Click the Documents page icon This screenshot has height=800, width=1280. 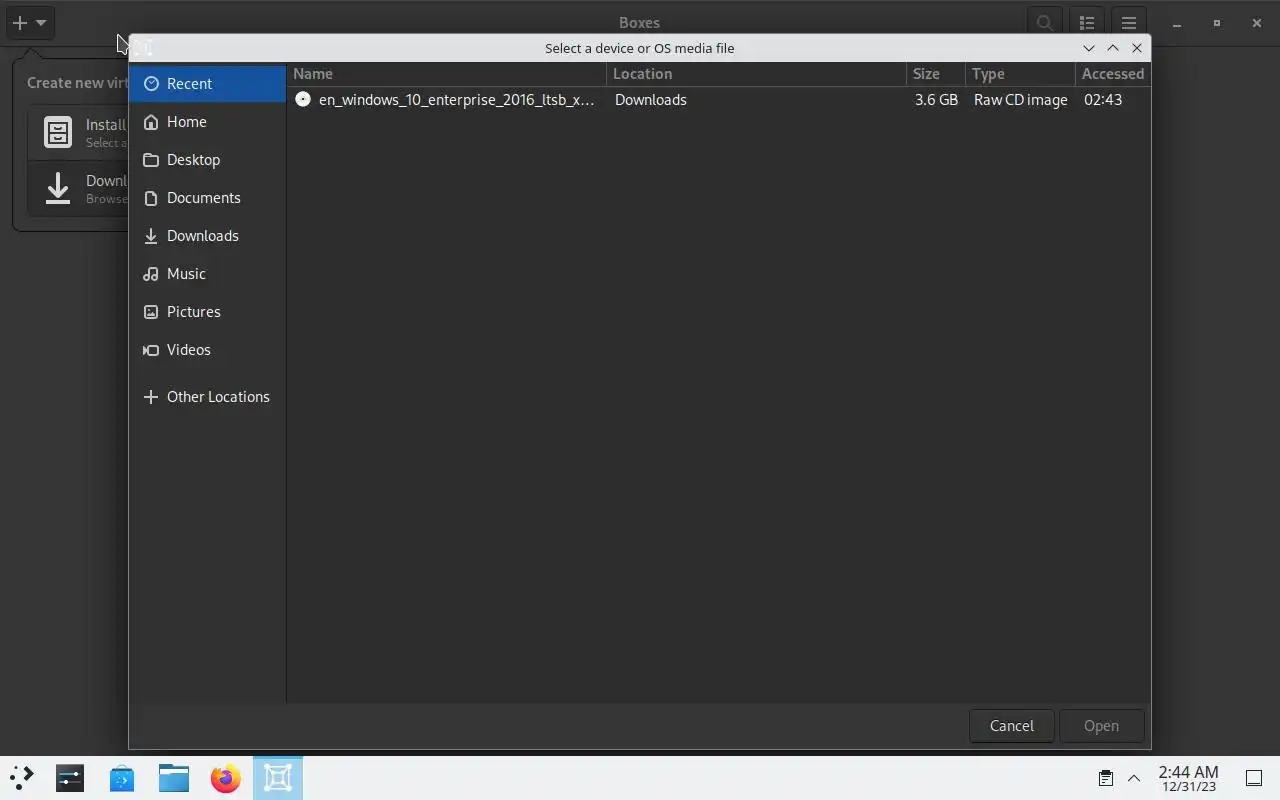151,198
